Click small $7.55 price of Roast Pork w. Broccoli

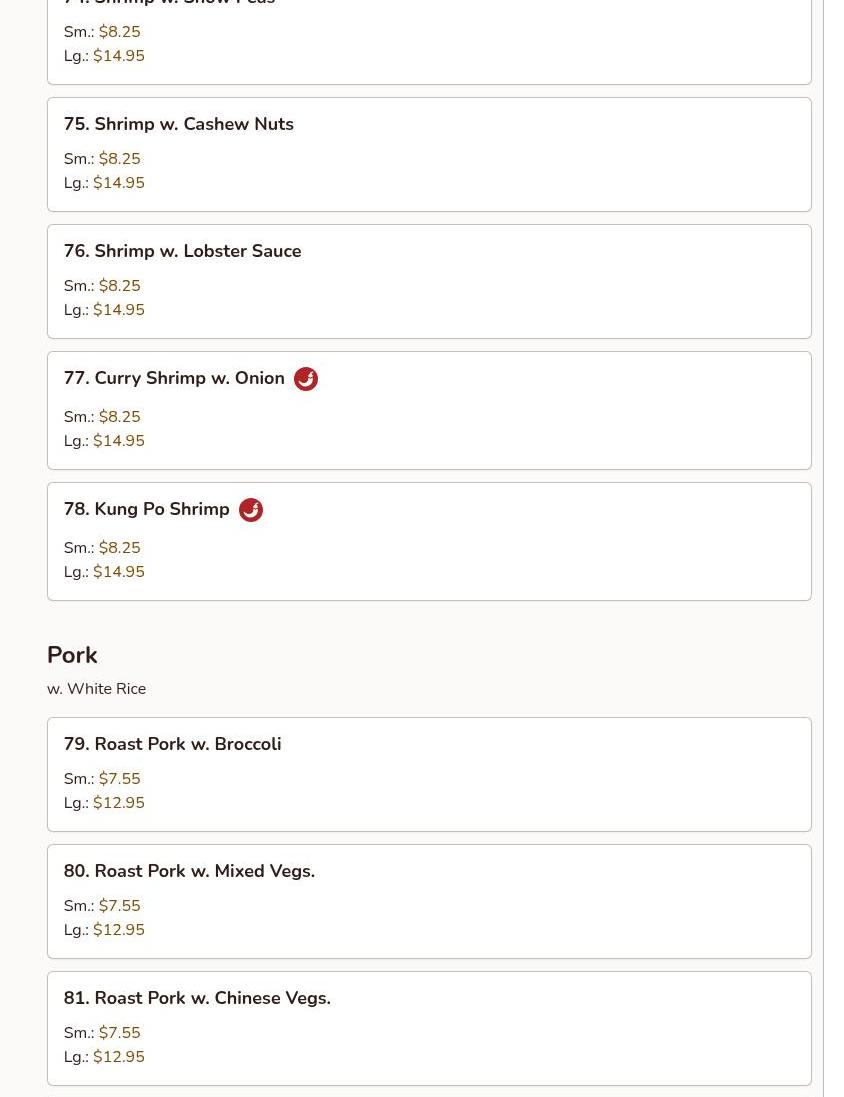tap(119, 779)
